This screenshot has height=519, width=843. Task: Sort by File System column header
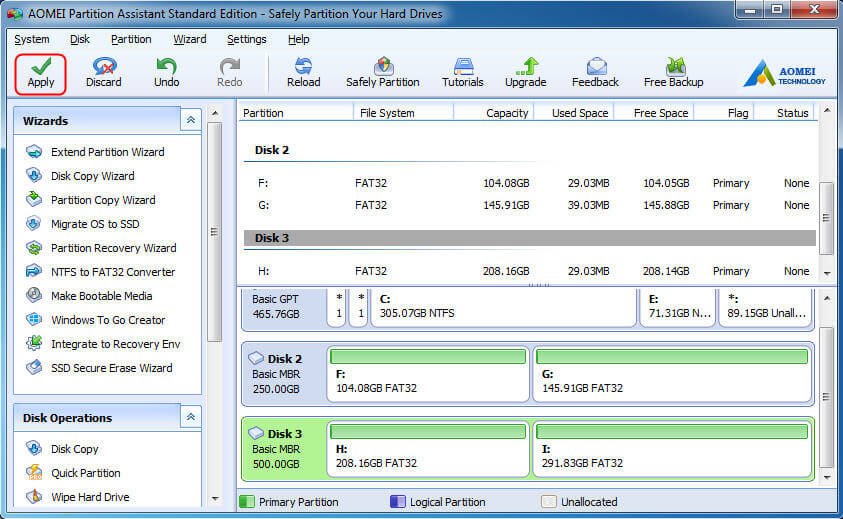tap(403, 113)
